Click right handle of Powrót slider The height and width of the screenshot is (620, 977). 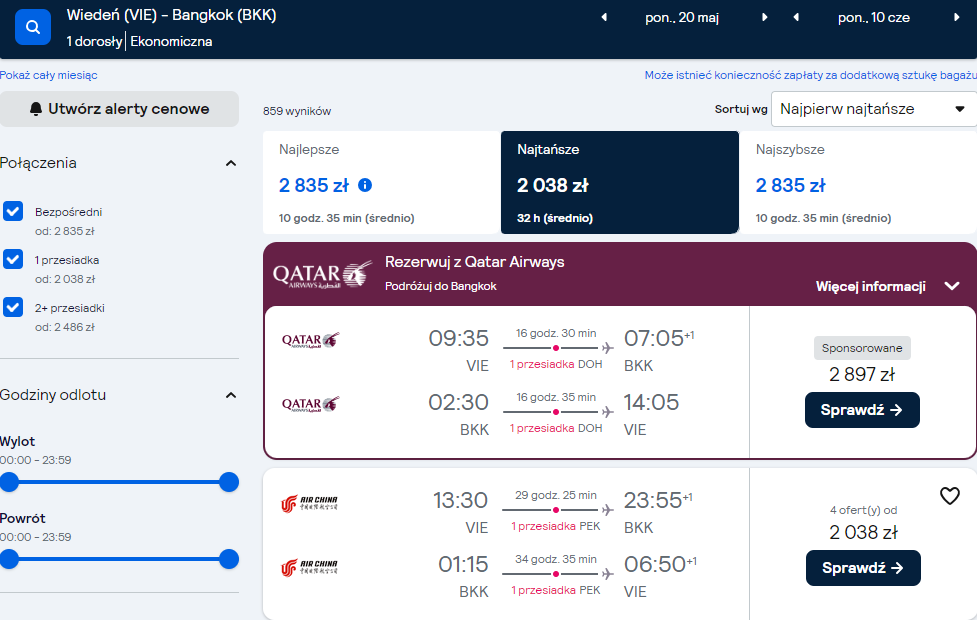[x=229, y=560]
